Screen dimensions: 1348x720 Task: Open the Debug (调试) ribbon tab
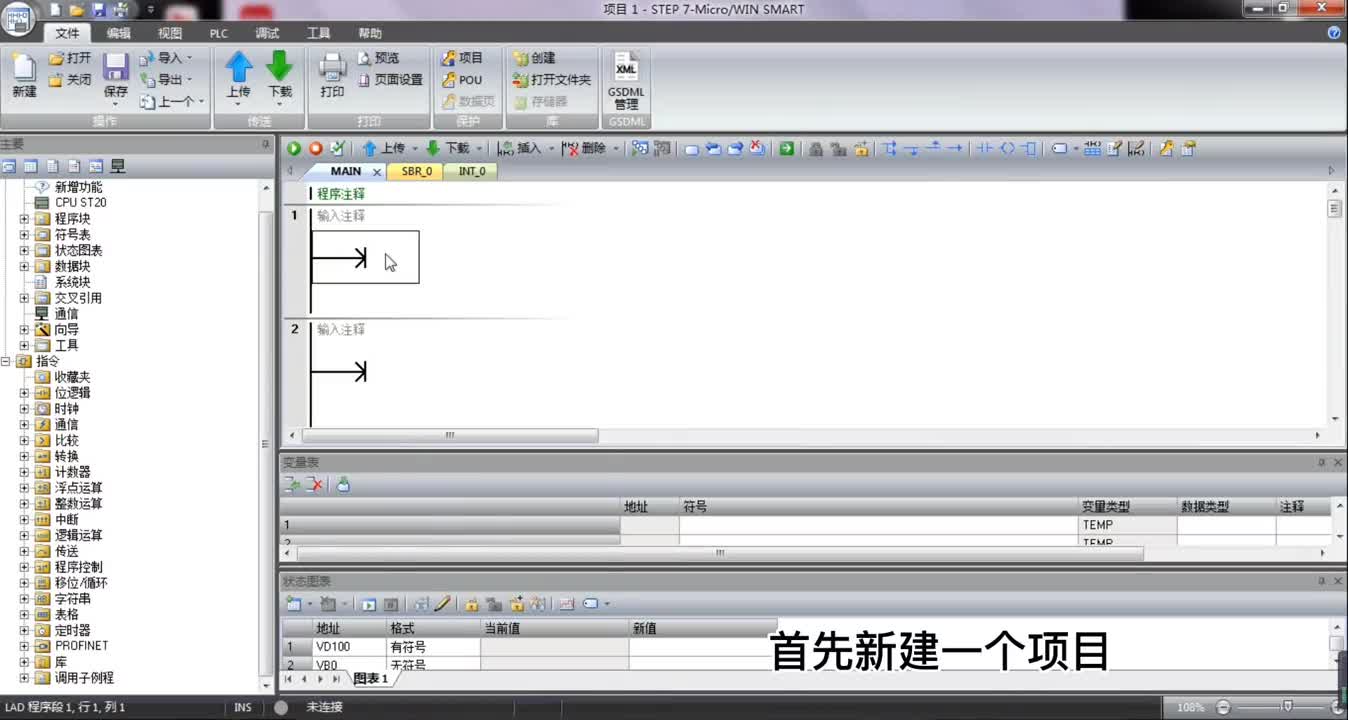(267, 33)
